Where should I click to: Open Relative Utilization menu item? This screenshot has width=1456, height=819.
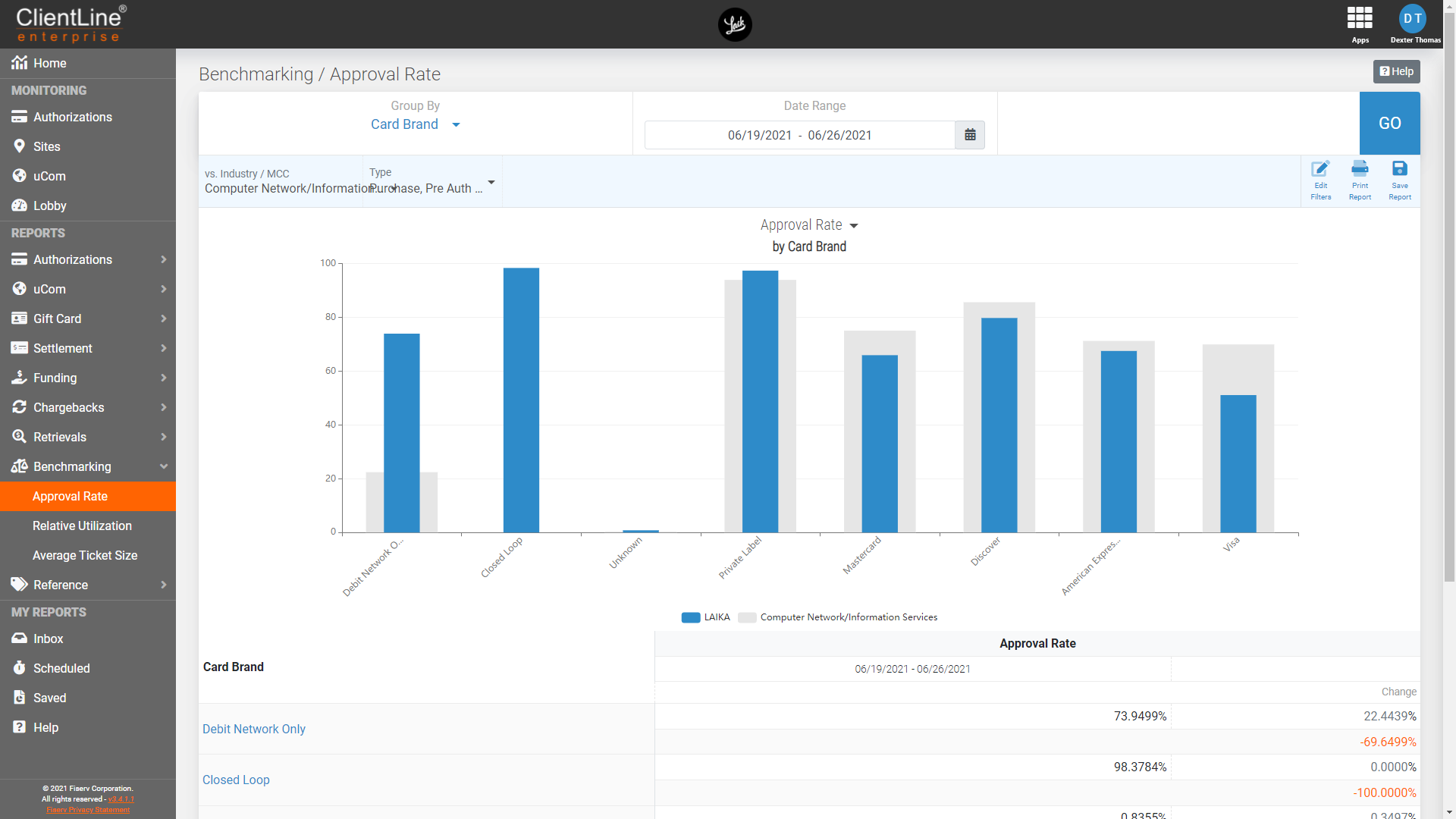tap(82, 526)
